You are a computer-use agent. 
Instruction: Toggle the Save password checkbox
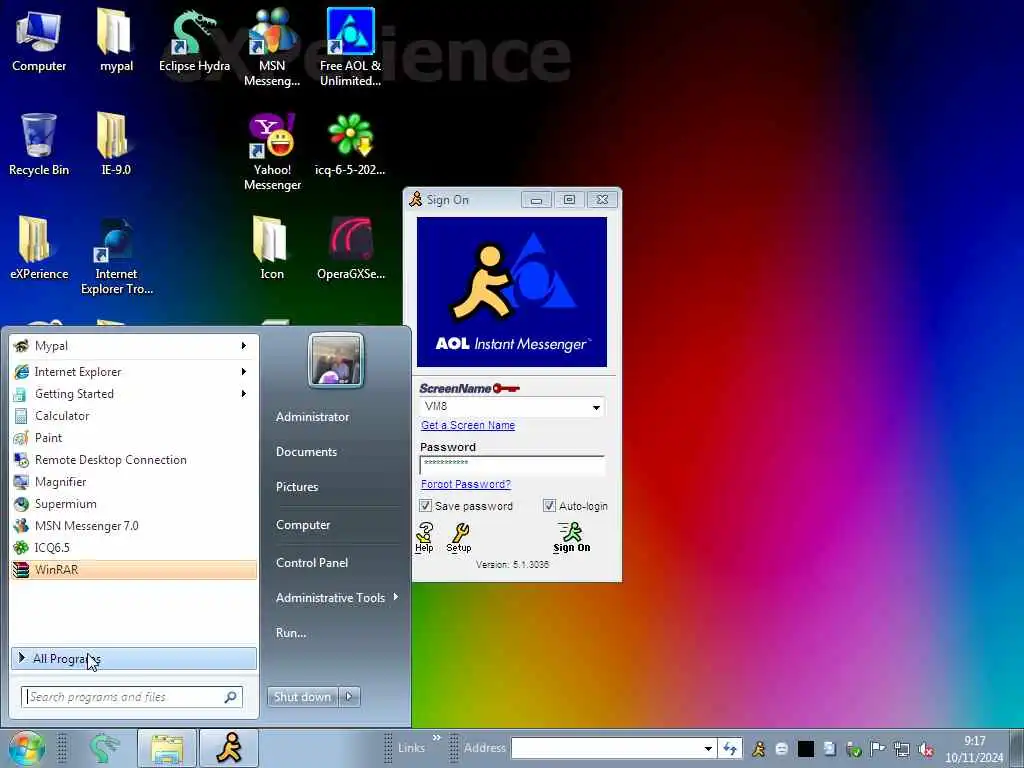click(425, 505)
